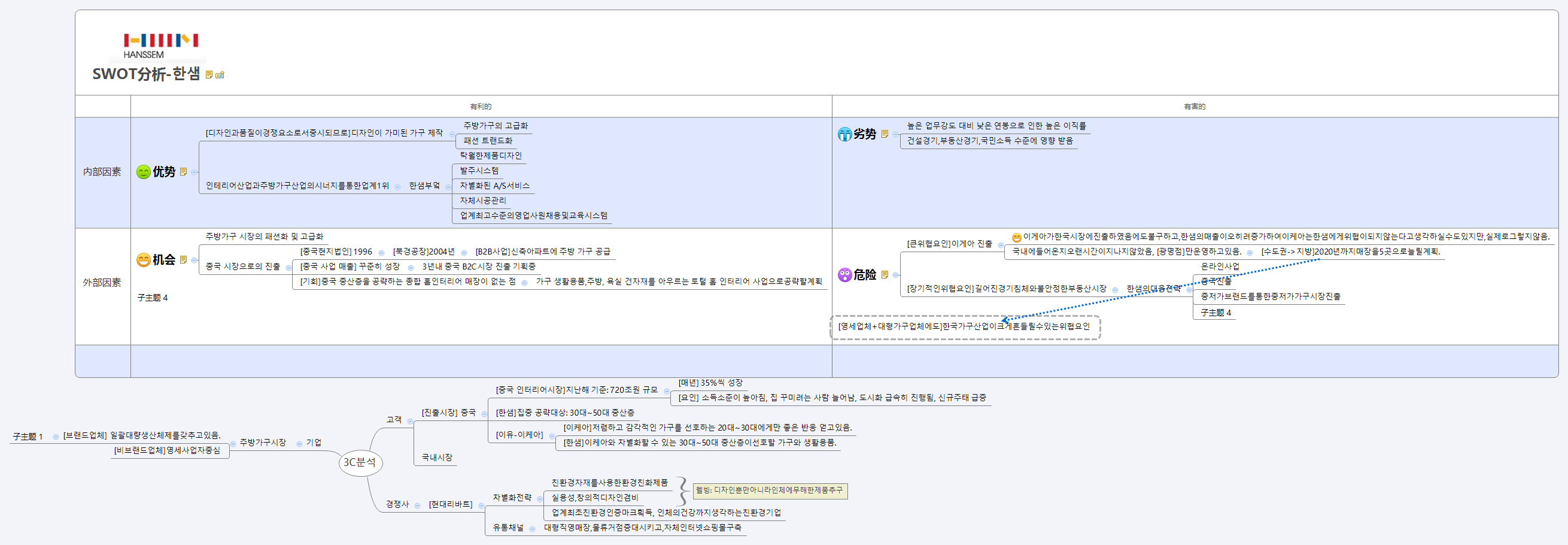
Task: Open the note icon beside SWOT分析 title
Action: (209, 75)
